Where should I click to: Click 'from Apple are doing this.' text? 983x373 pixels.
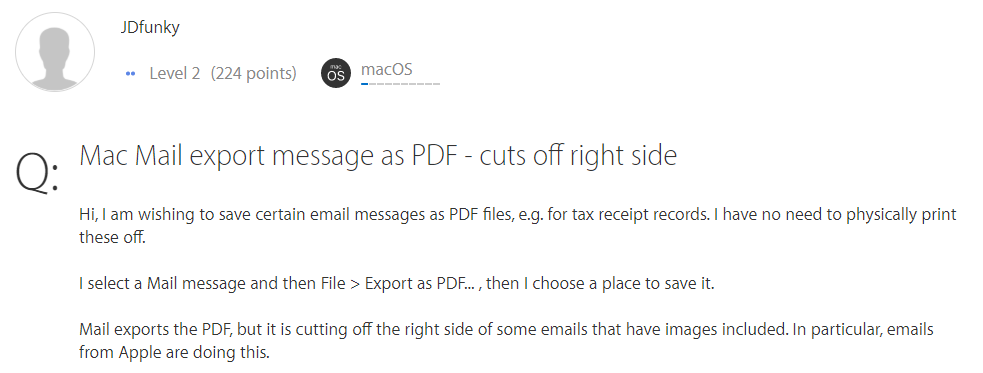[174, 352]
